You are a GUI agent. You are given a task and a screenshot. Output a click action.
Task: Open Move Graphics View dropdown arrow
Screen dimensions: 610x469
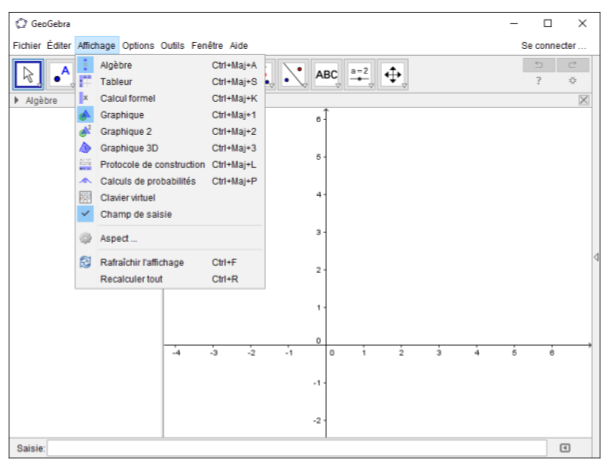click(405, 86)
